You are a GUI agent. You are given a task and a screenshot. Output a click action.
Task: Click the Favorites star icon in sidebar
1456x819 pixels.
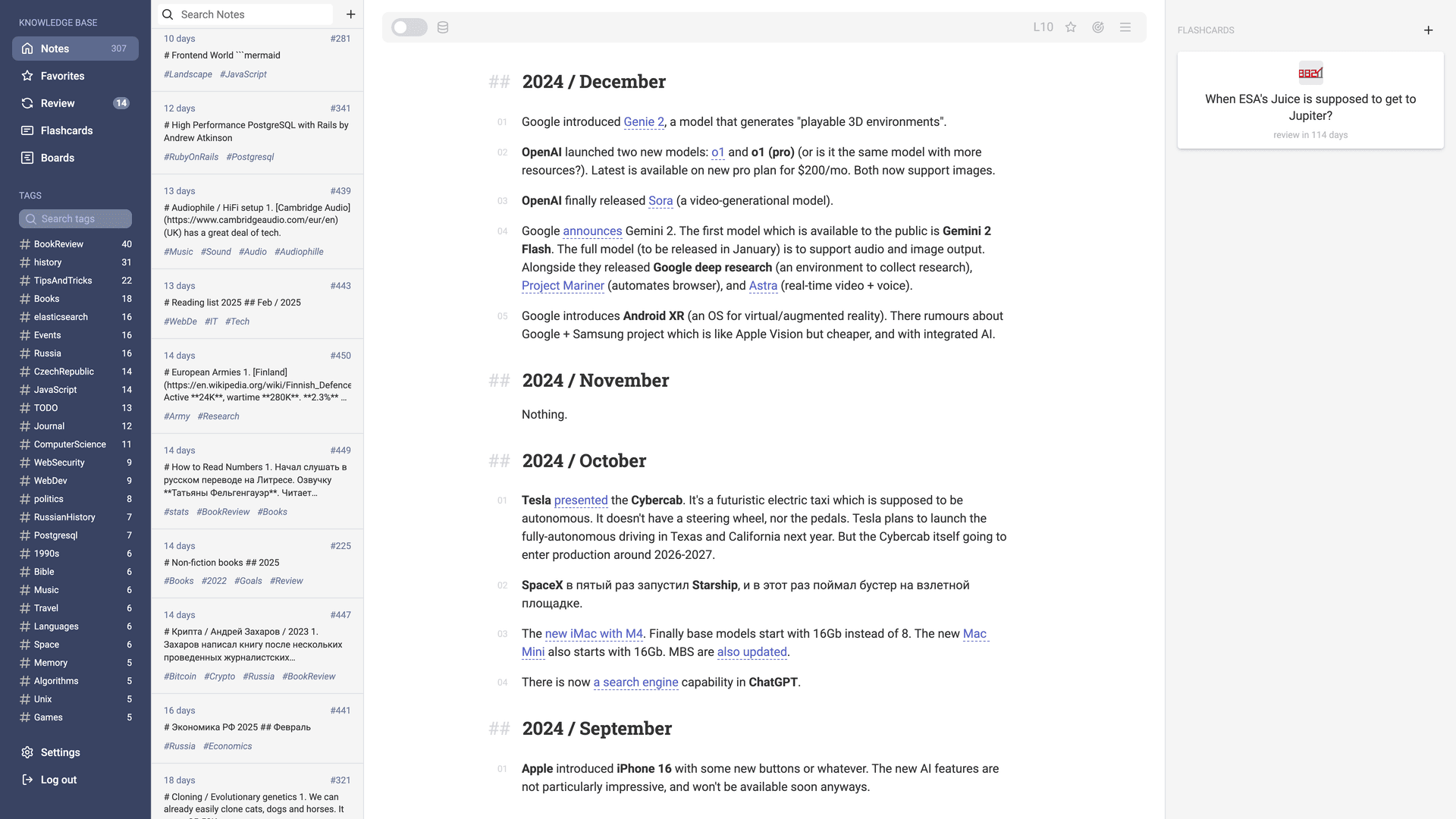click(27, 76)
